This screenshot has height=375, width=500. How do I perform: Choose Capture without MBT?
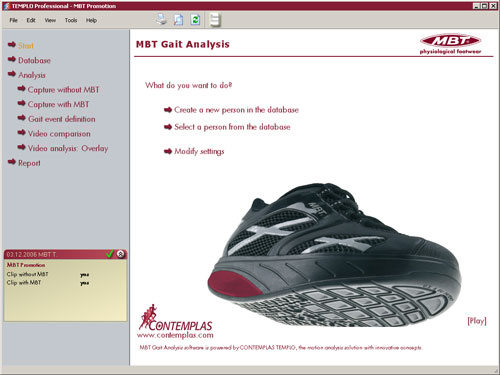[63, 90]
